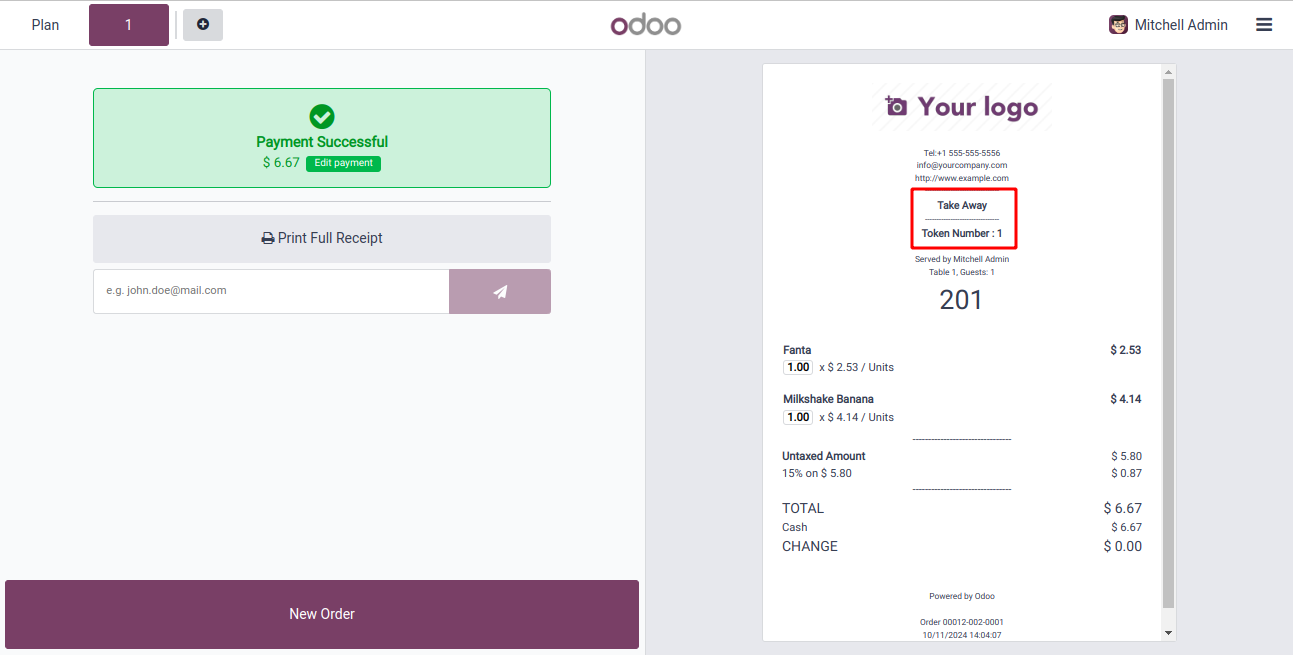The width and height of the screenshot is (1293, 655).
Task: Click the Milkshake Banana product line
Action: [828, 399]
